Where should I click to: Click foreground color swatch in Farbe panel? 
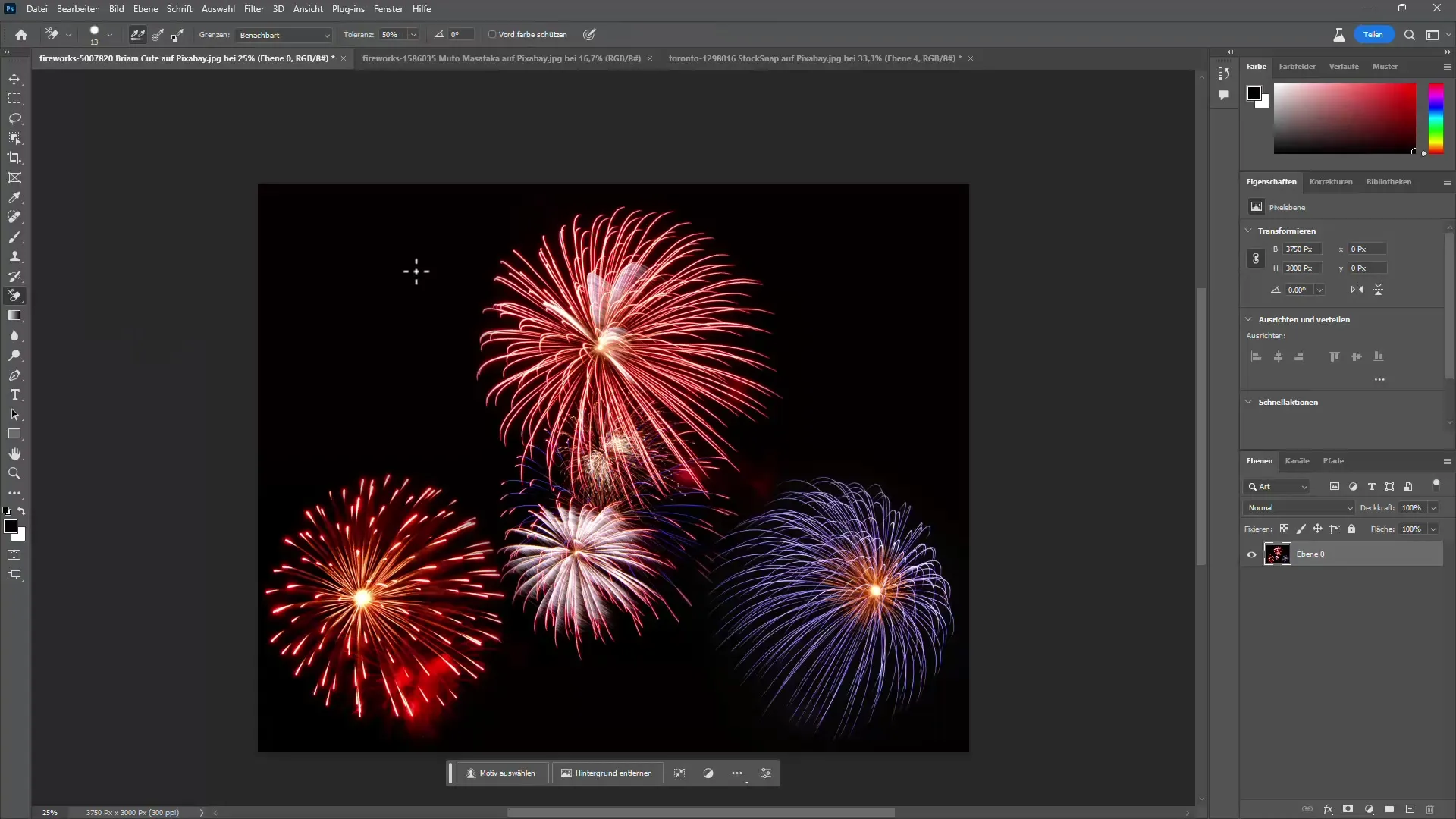1254,93
